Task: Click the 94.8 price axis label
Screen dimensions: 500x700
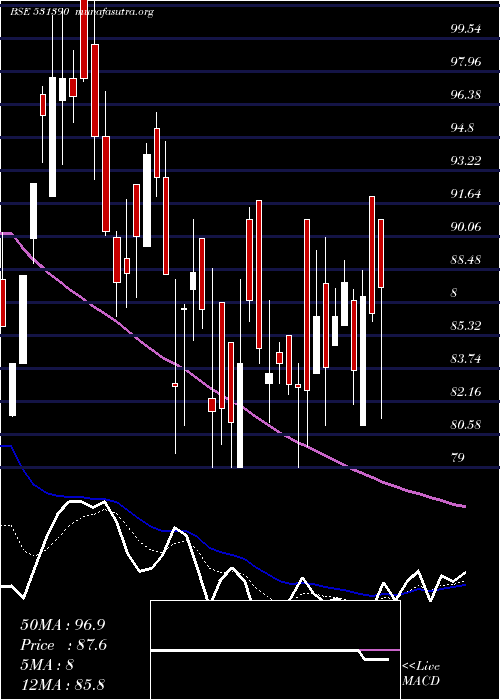Action: point(462,128)
